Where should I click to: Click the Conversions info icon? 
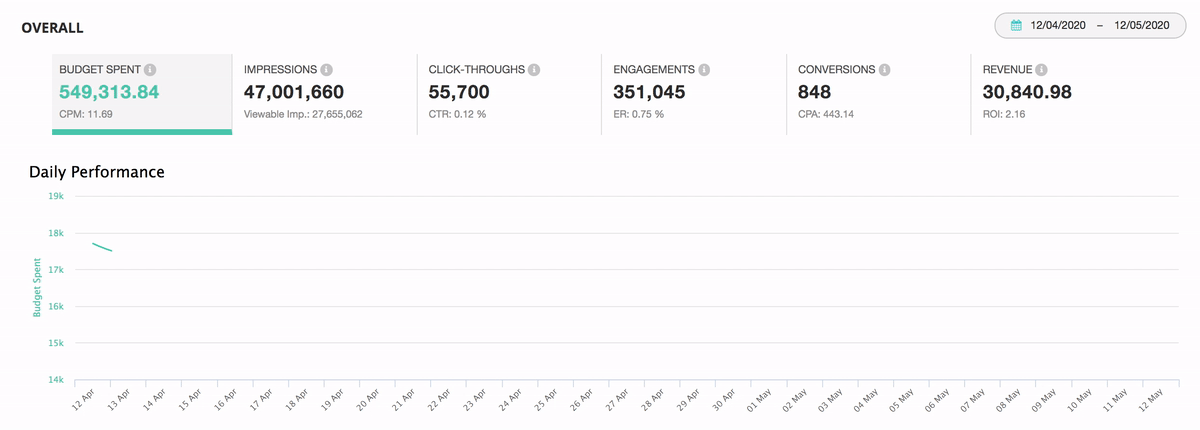pos(885,70)
